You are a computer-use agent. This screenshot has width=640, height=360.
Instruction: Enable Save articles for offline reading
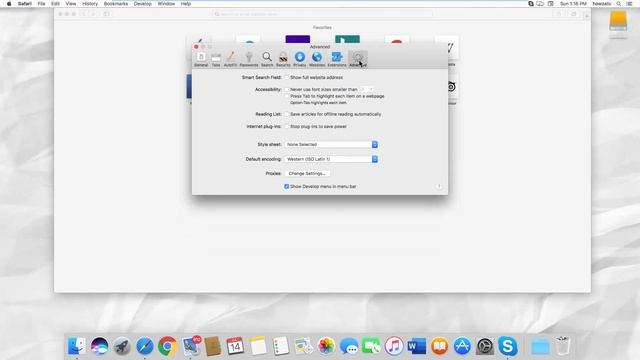click(x=287, y=114)
